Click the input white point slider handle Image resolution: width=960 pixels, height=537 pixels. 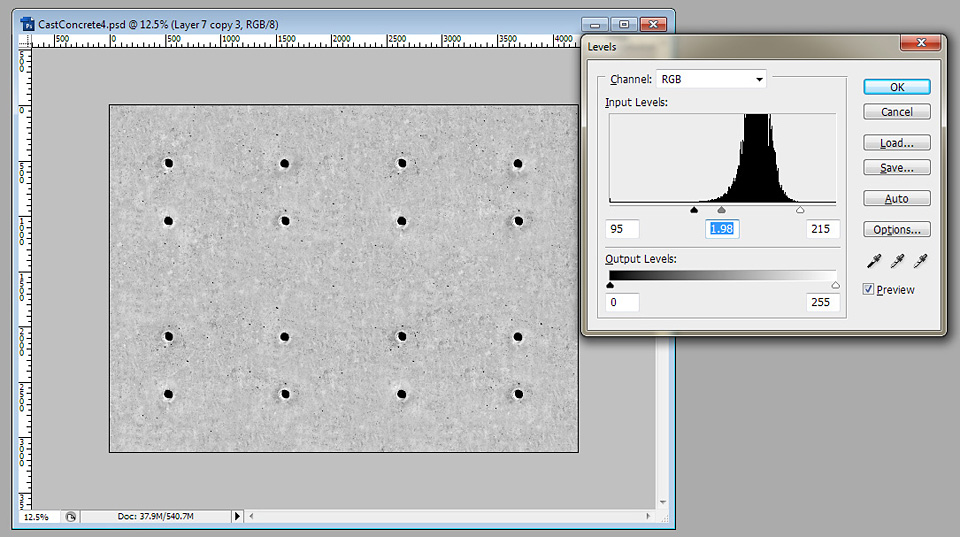point(799,211)
